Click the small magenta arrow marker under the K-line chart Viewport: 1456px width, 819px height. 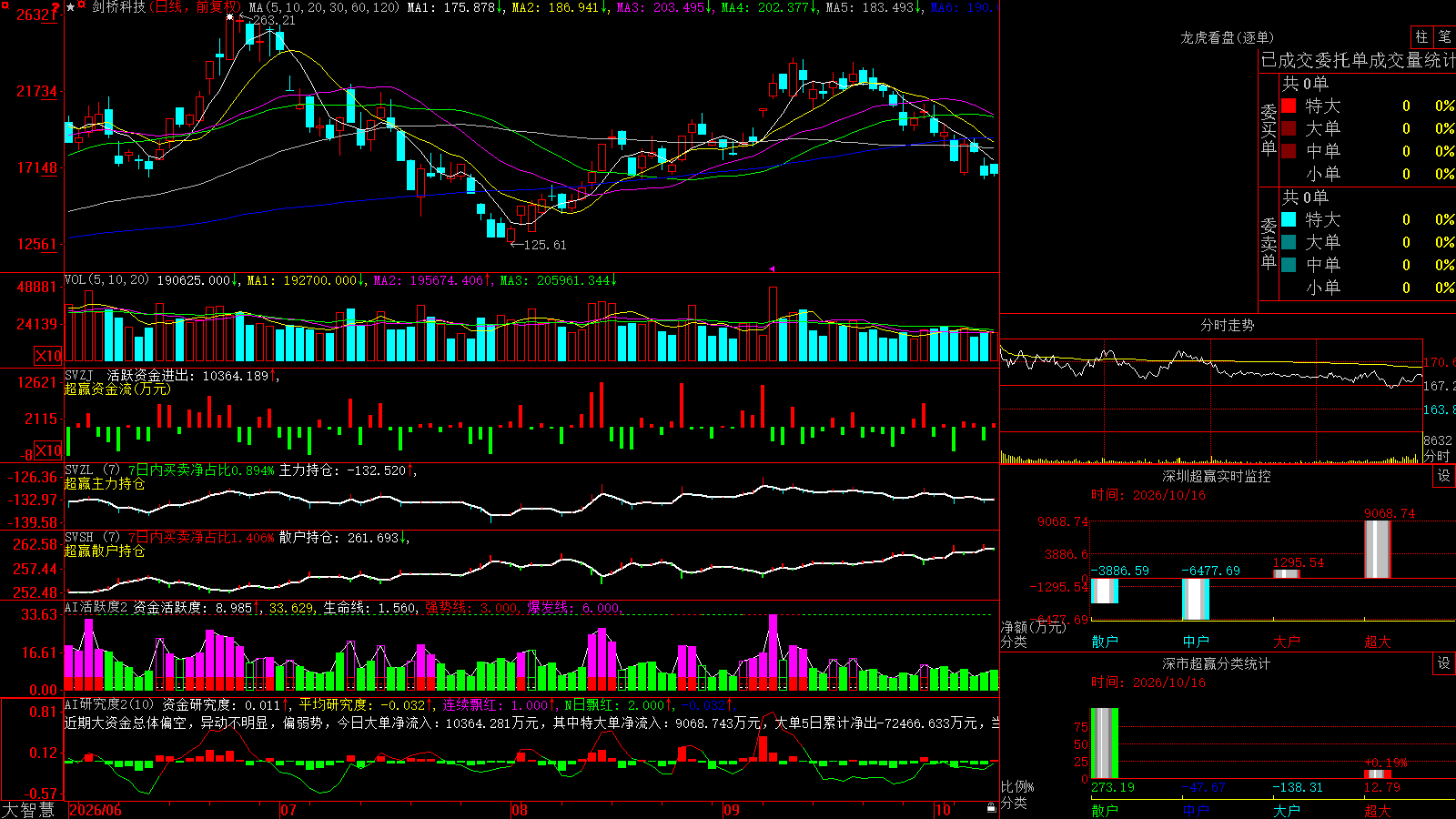(x=773, y=268)
